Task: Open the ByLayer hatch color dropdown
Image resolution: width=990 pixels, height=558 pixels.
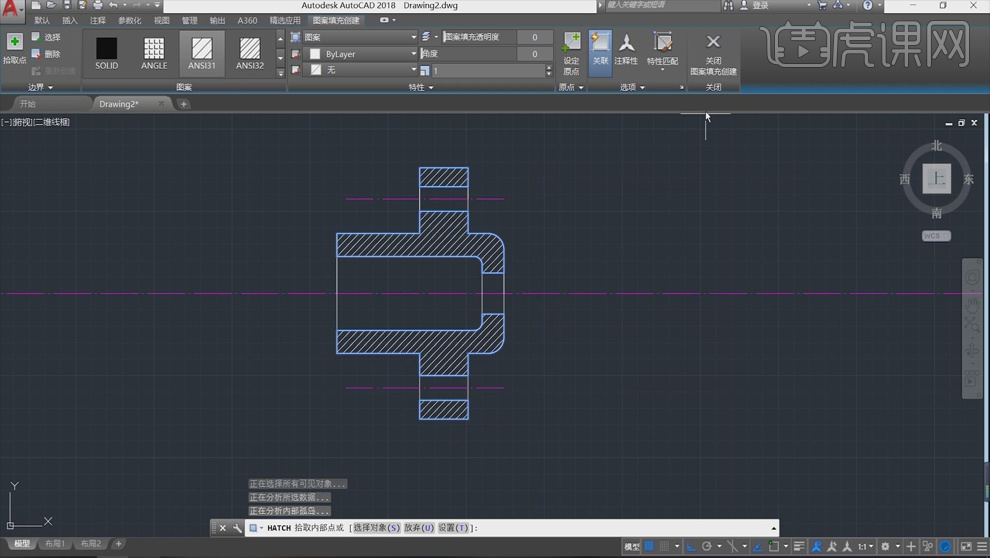Action: [x=361, y=54]
